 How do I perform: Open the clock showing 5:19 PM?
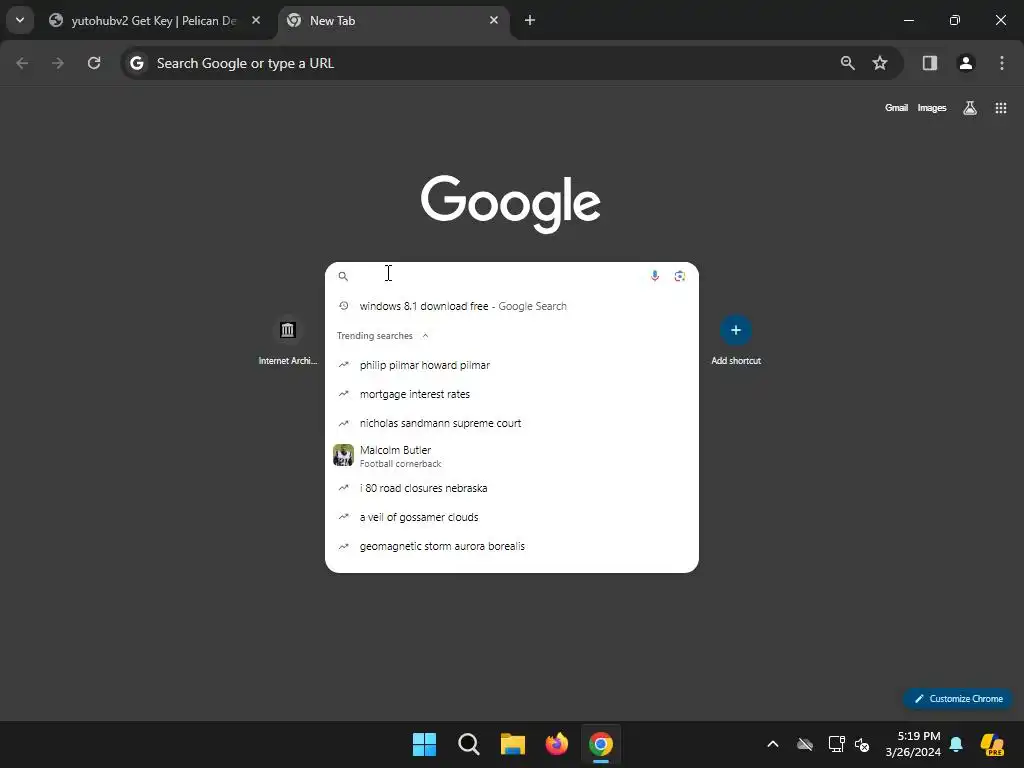point(913,744)
